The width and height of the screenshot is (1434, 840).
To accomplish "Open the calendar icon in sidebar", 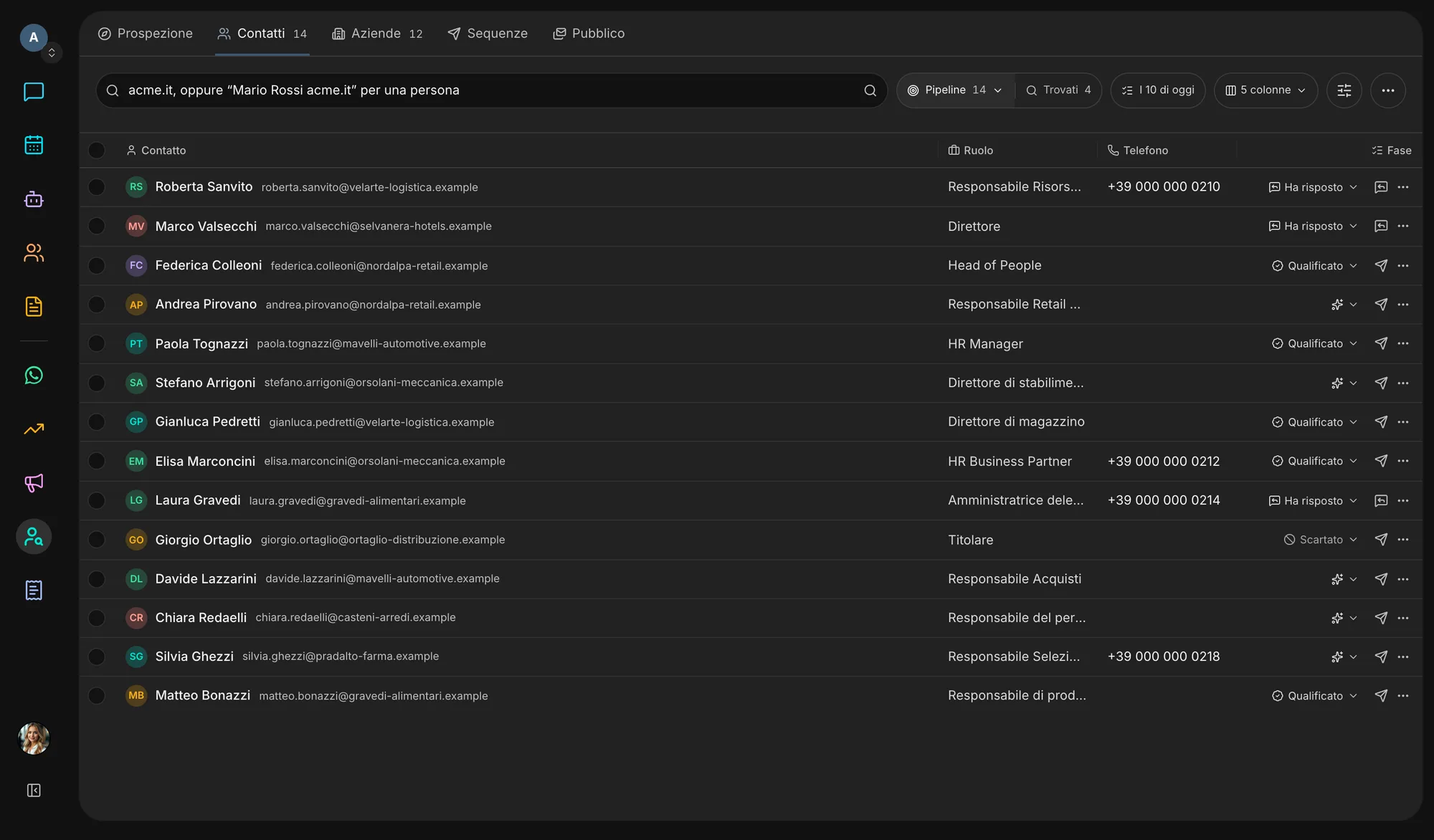I will 34,145.
